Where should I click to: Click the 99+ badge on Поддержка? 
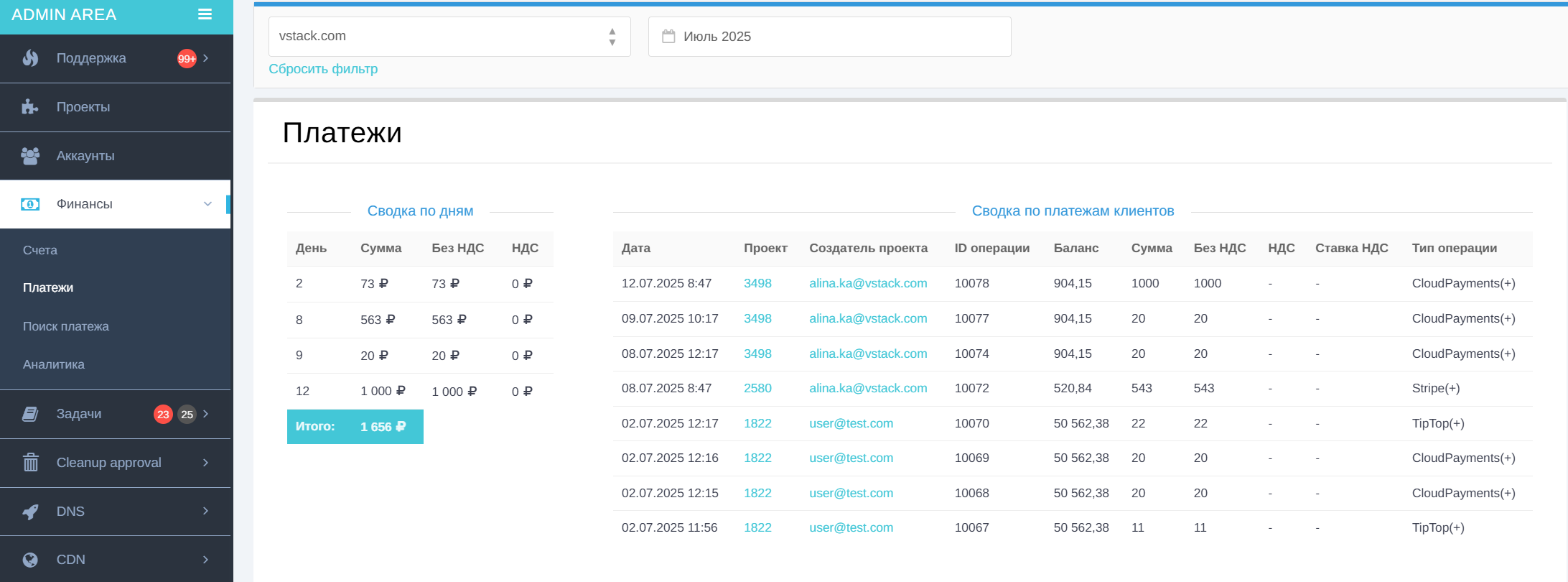(187, 59)
